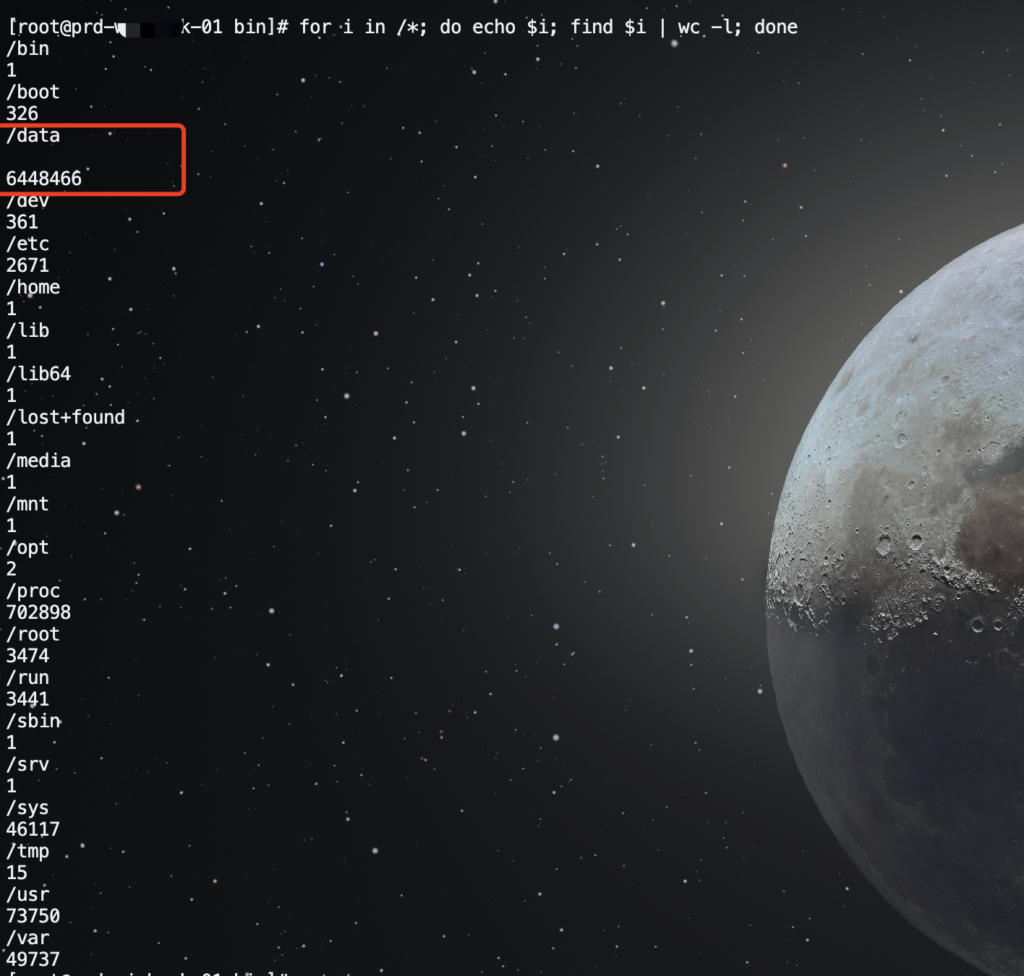
Task: Click the /boot directory line
Action: 33,92
